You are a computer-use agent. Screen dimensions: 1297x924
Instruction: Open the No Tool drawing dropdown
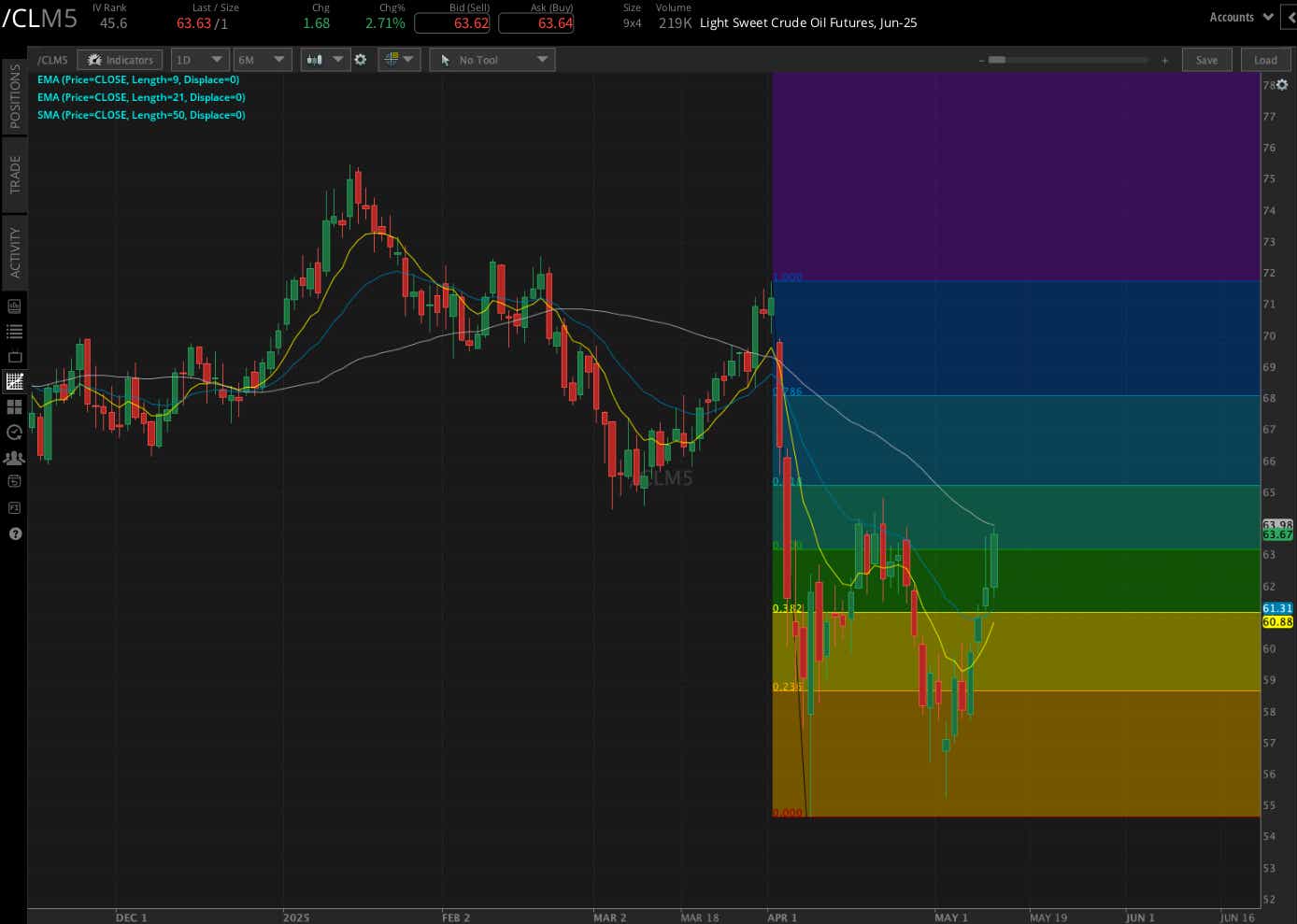(x=492, y=59)
